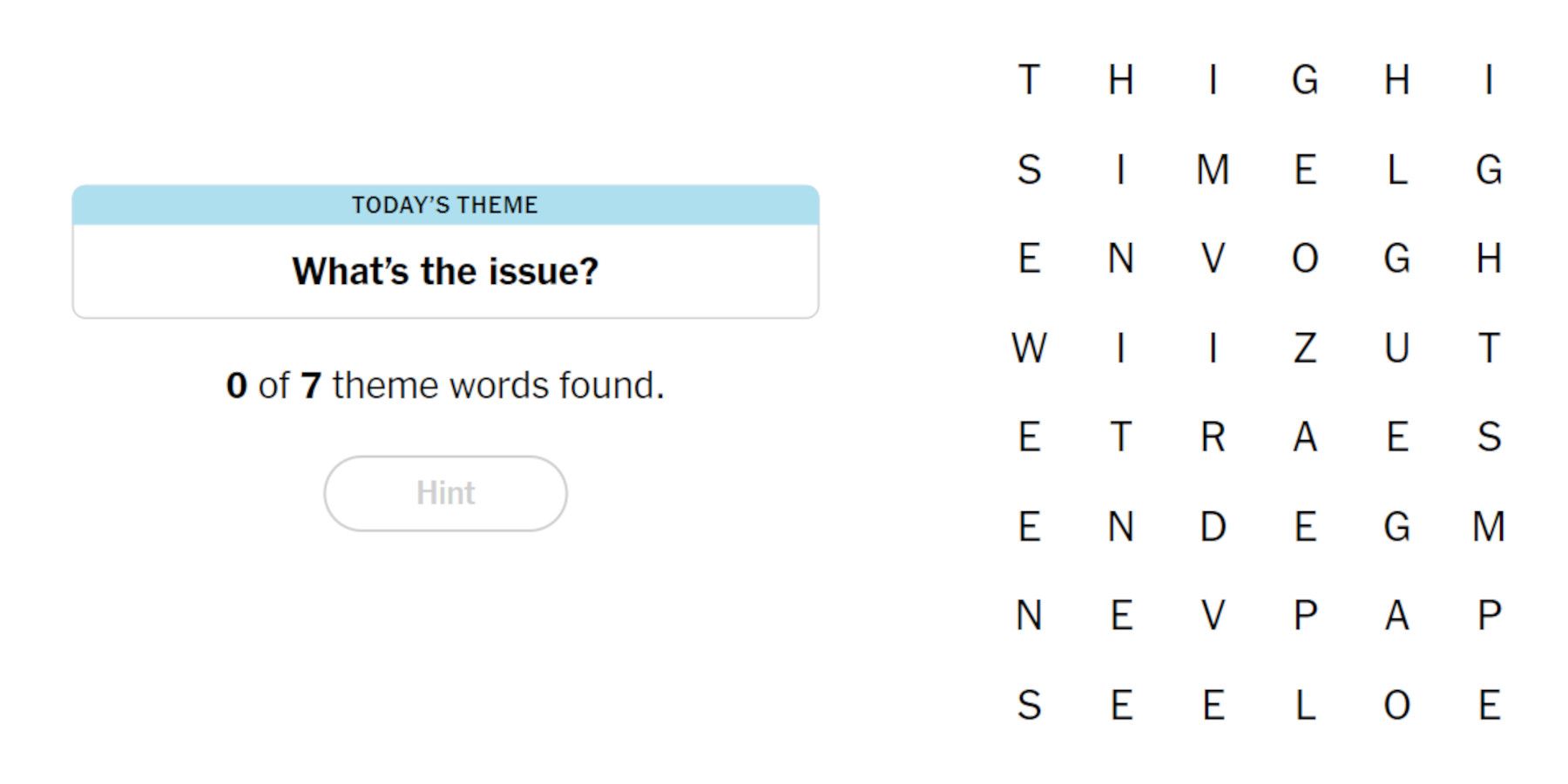Select the A in the fifth row
1568x784 pixels.
click(x=1304, y=438)
